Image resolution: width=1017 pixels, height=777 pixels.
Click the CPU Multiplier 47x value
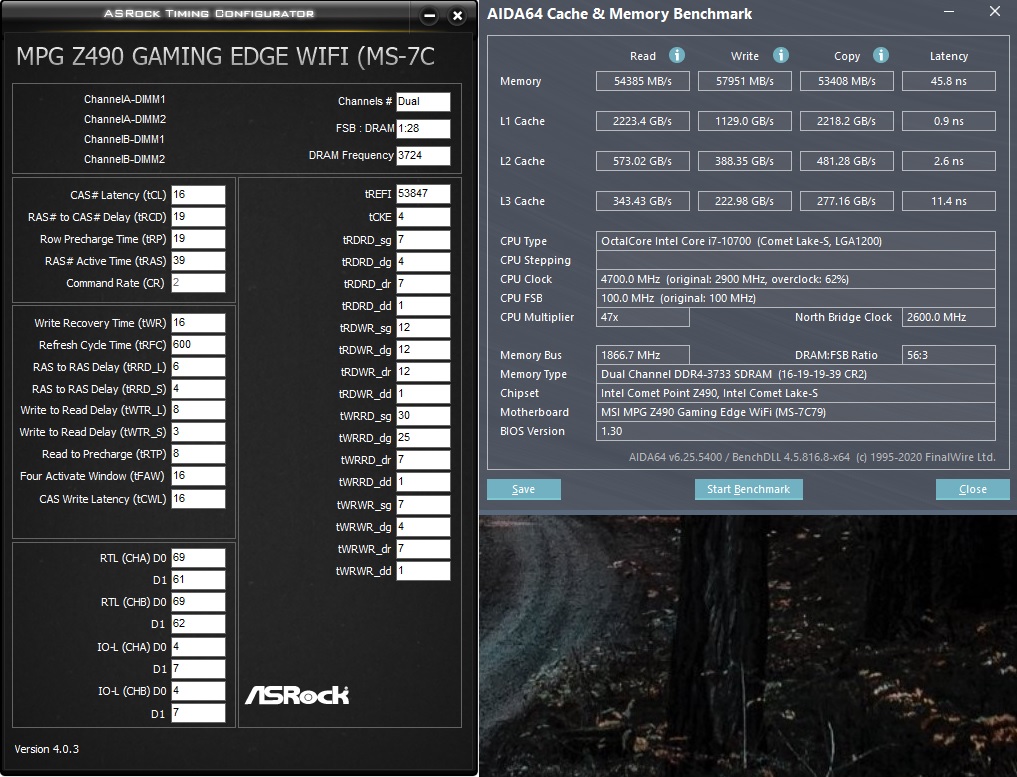pyautogui.click(x=642, y=317)
